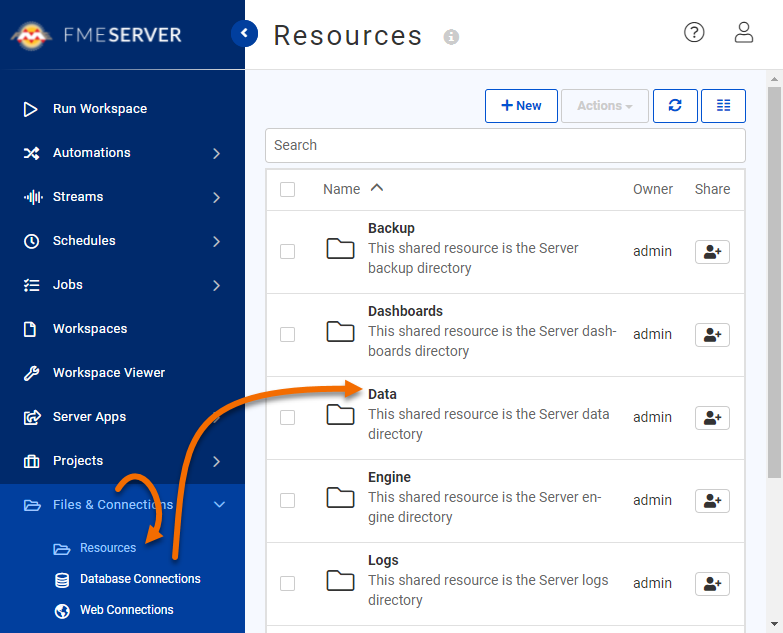Collapse the Files & Connections section

[220, 505]
